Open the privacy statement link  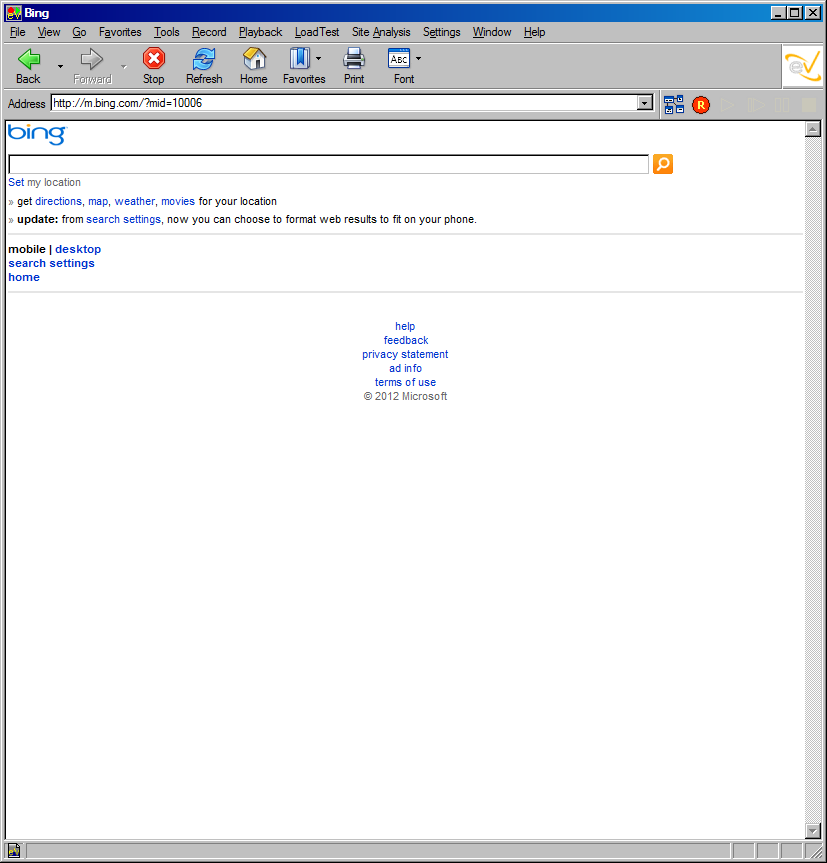405,354
